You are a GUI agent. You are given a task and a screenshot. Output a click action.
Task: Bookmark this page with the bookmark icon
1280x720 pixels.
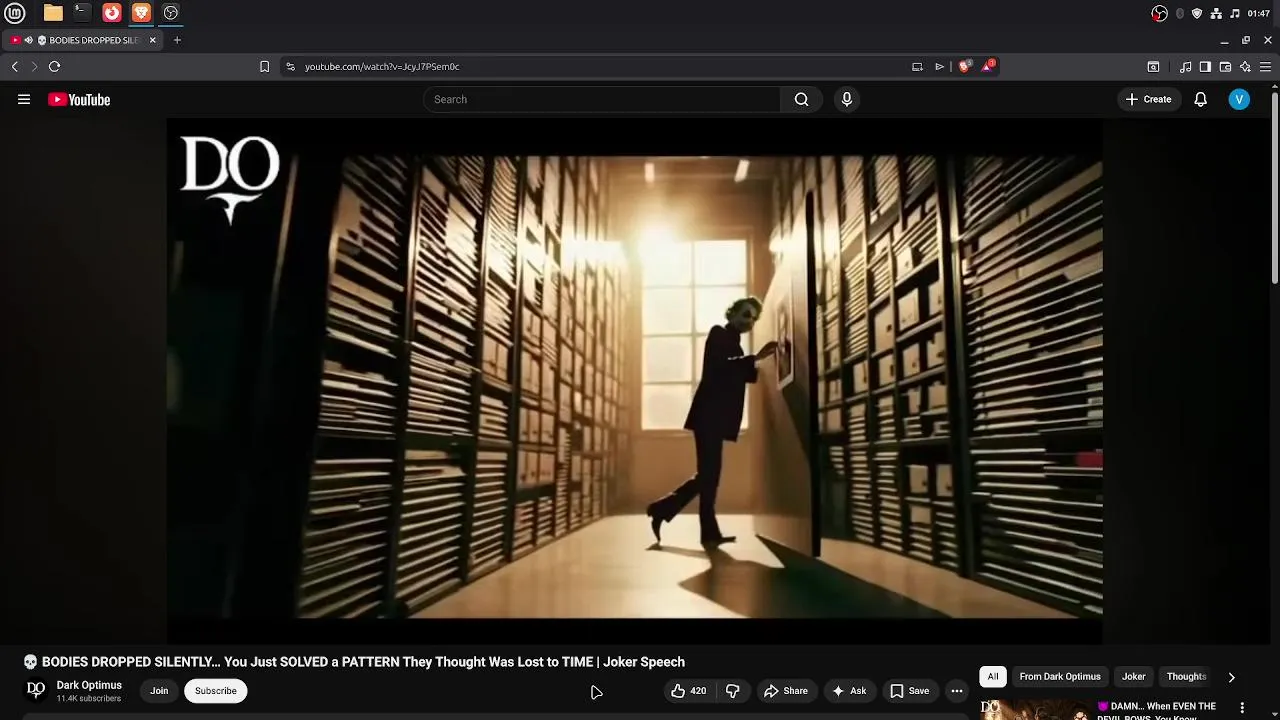click(264, 66)
